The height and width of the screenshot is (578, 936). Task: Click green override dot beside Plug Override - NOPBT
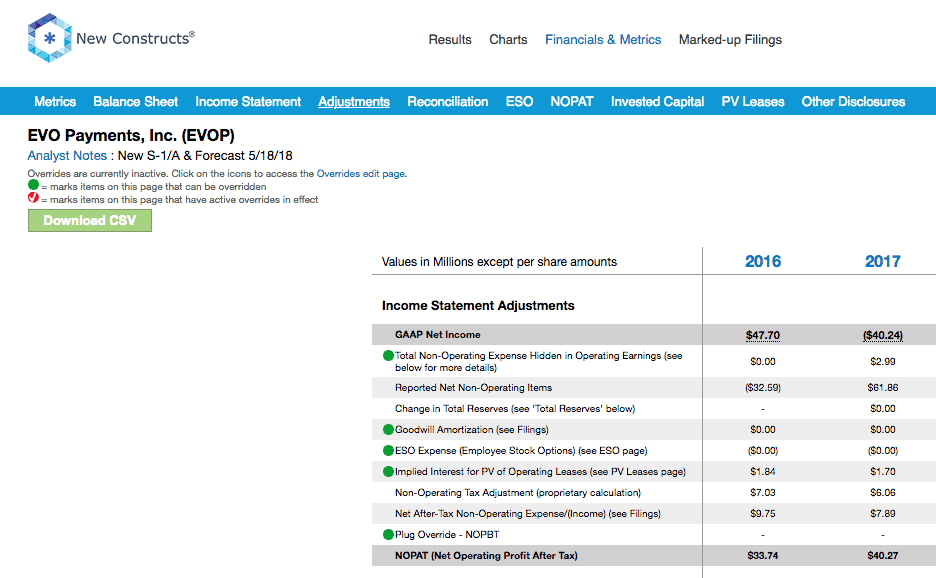[x=388, y=534]
